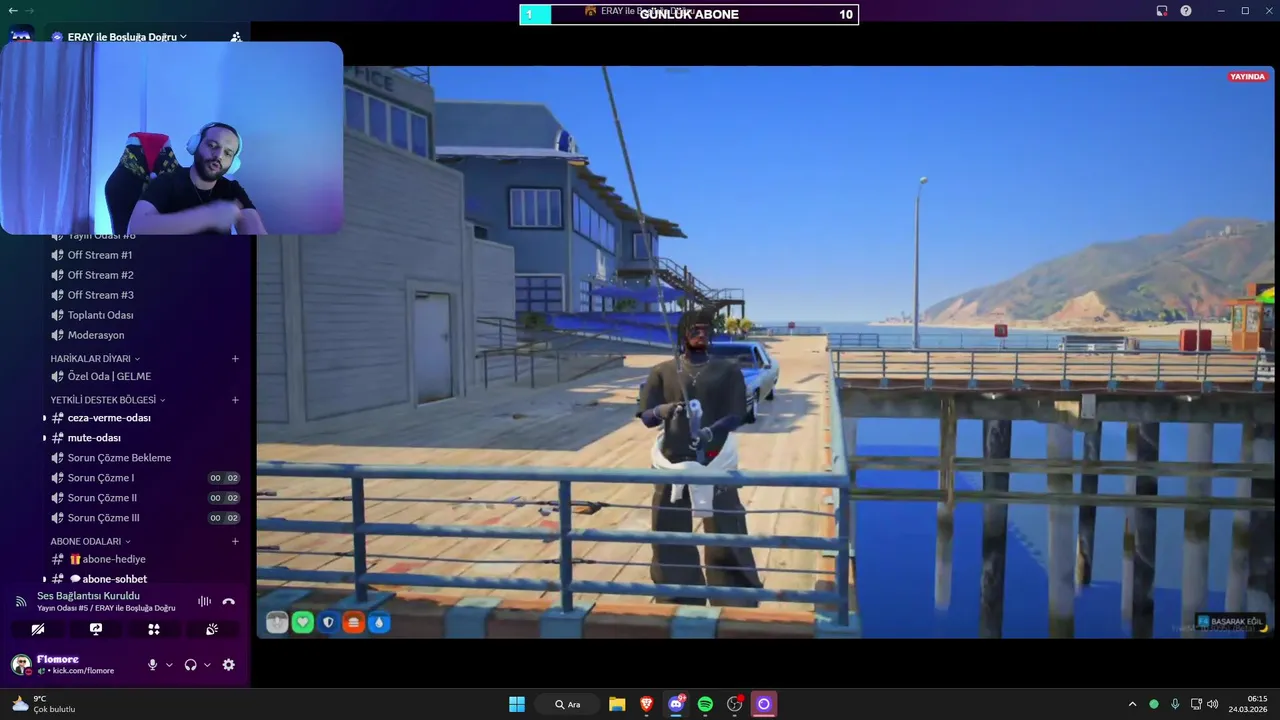Go back with the back arrow

(x=13, y=10)
